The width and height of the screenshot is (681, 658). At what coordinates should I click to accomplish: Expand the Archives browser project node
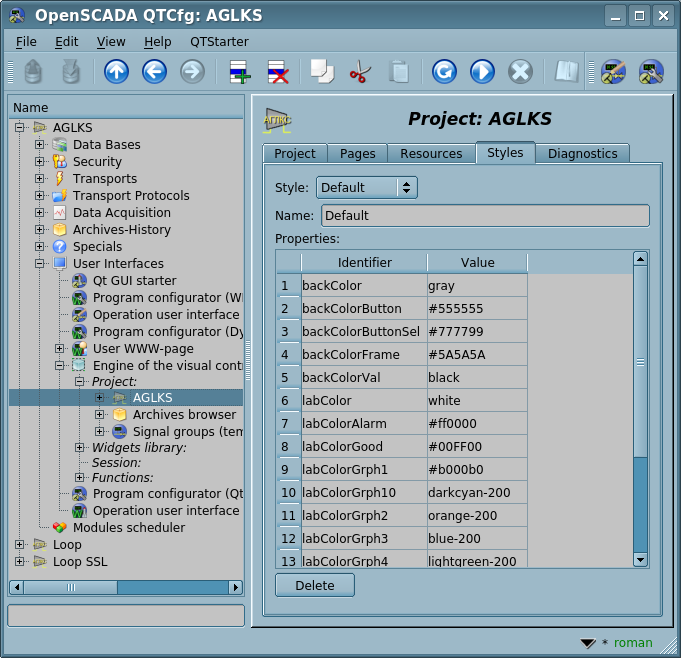coord(99,414)
